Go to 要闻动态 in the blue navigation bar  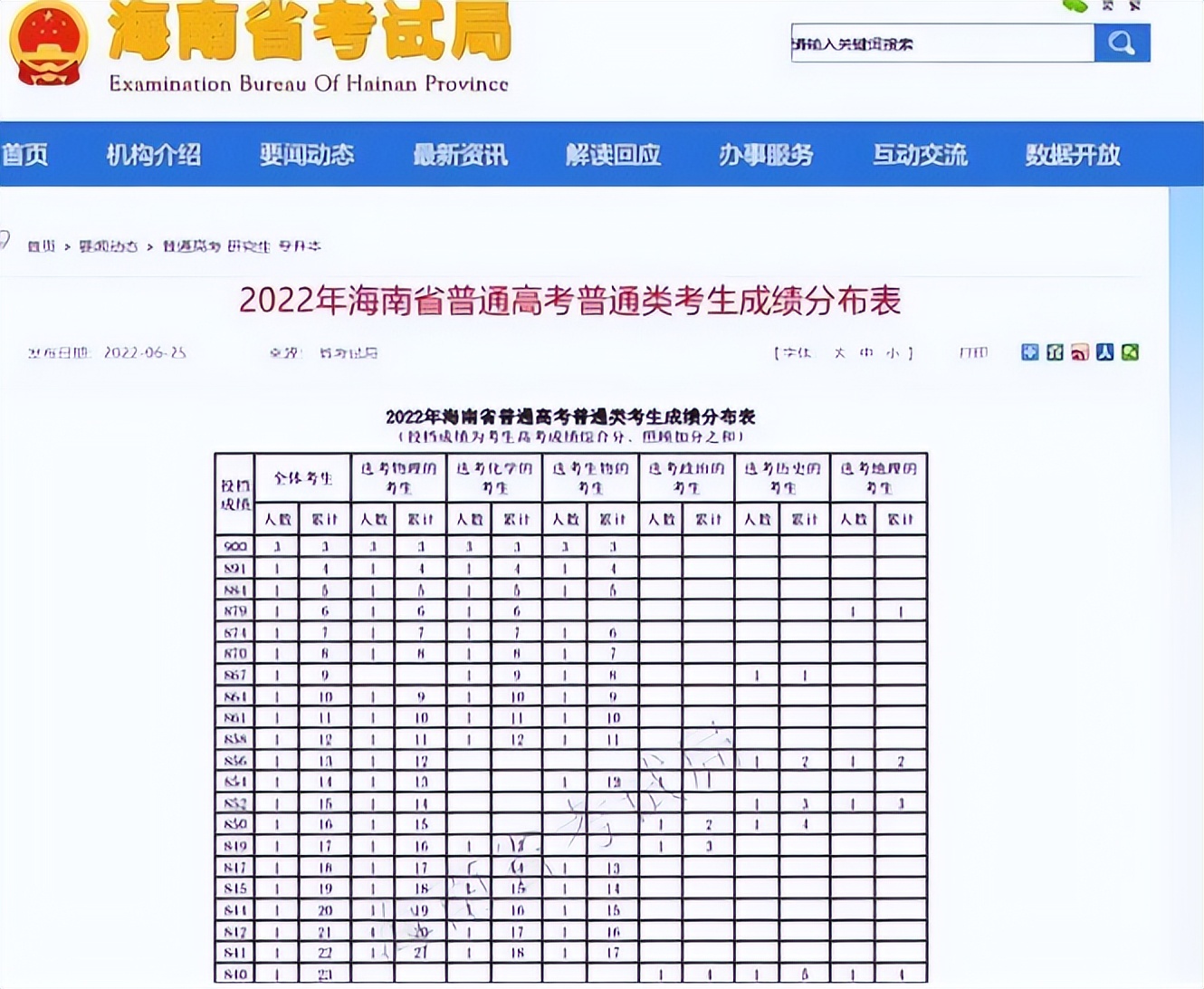click(x=307, y=155)
